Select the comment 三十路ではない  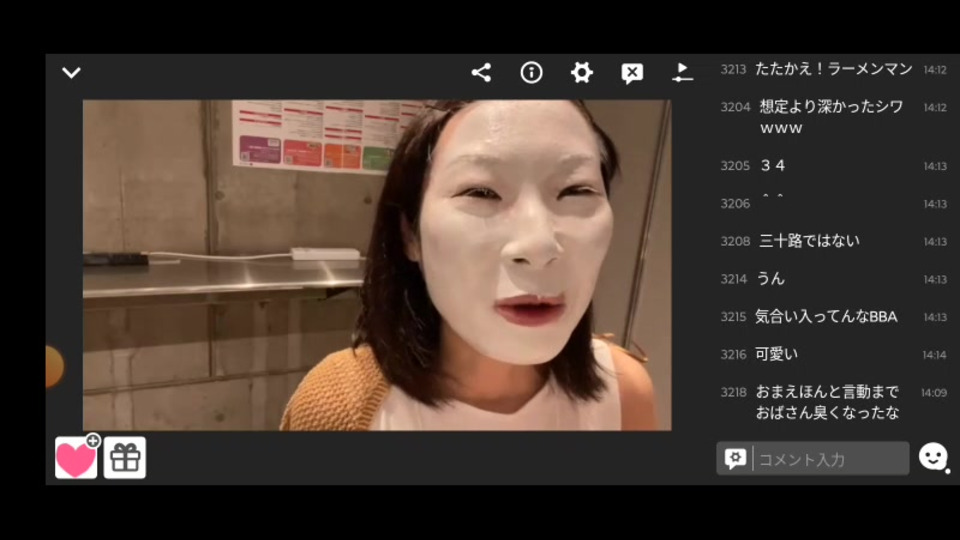pyautogui.click(x=809, y=241)
